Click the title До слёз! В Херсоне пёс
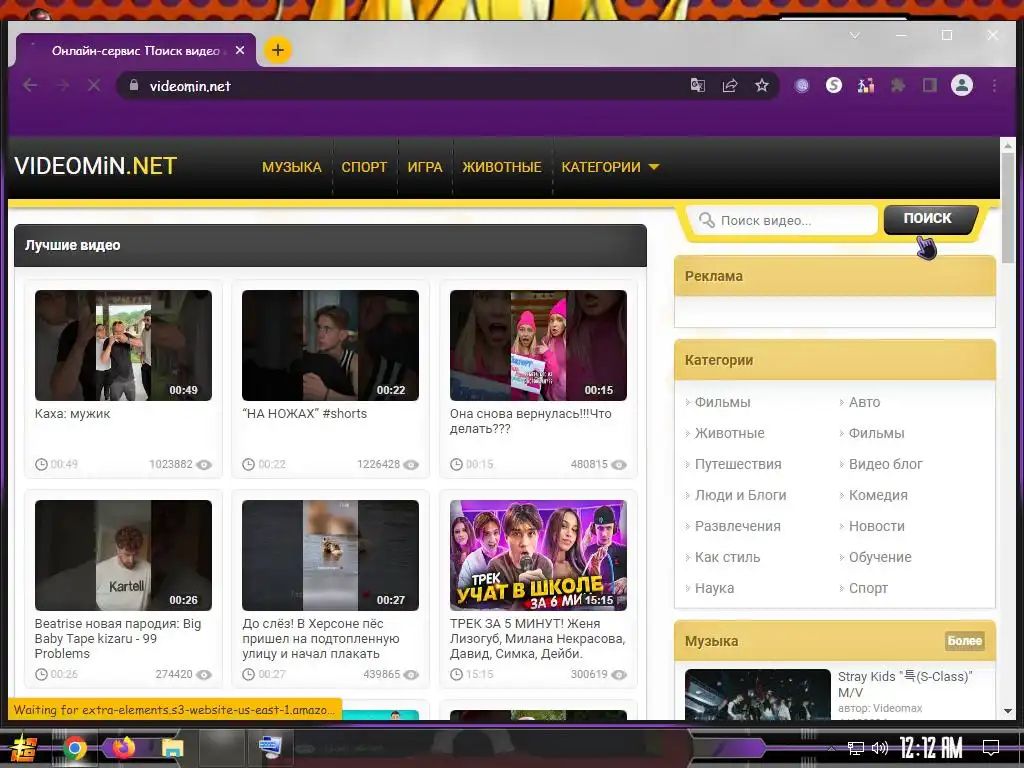The width and height of the screenshot is (1024, 768). click(x=321, y=639)
